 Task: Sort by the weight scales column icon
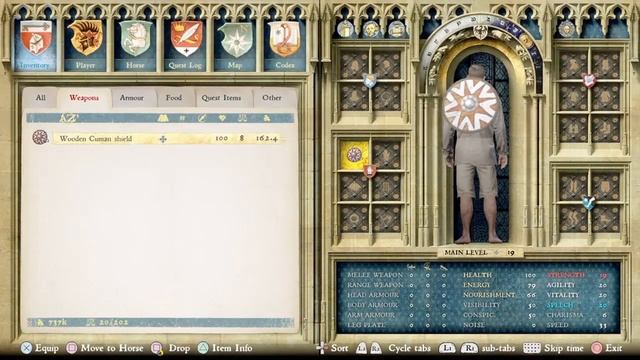[242, 118]
